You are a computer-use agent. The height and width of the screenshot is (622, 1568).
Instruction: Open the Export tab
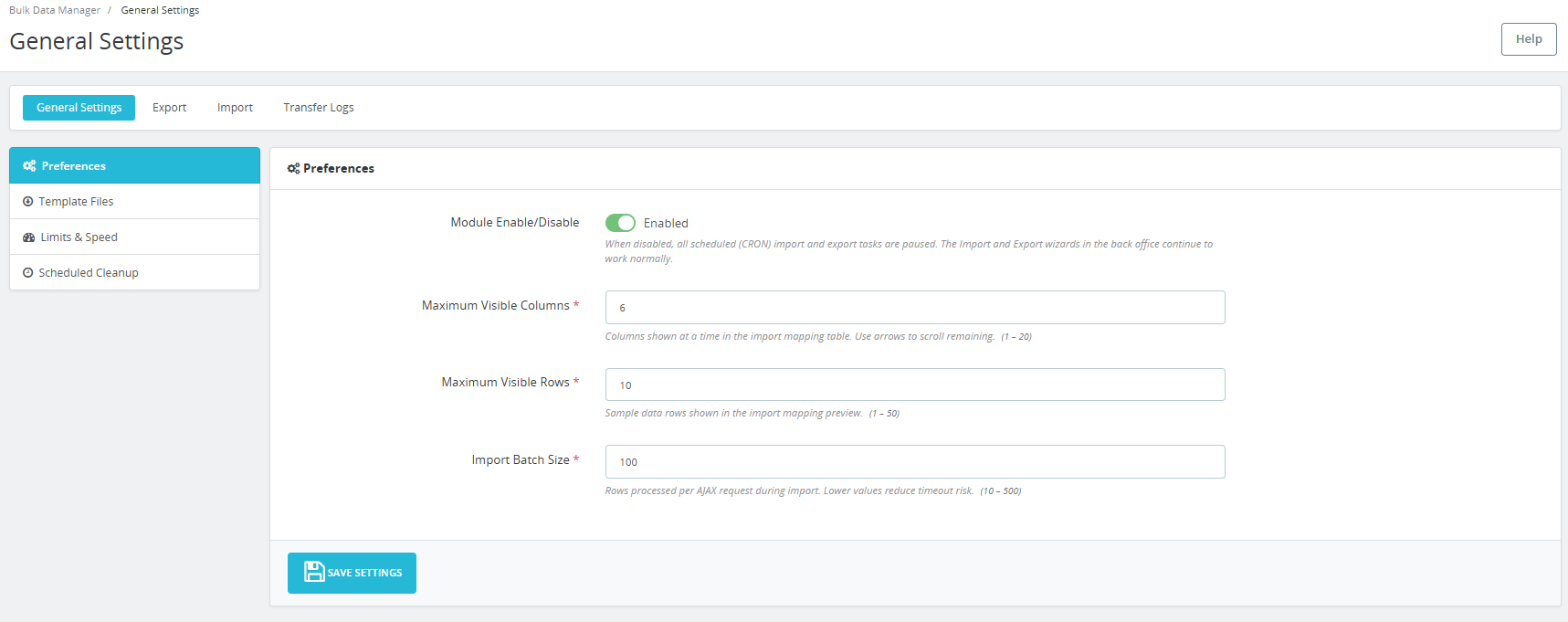point(169,108)
